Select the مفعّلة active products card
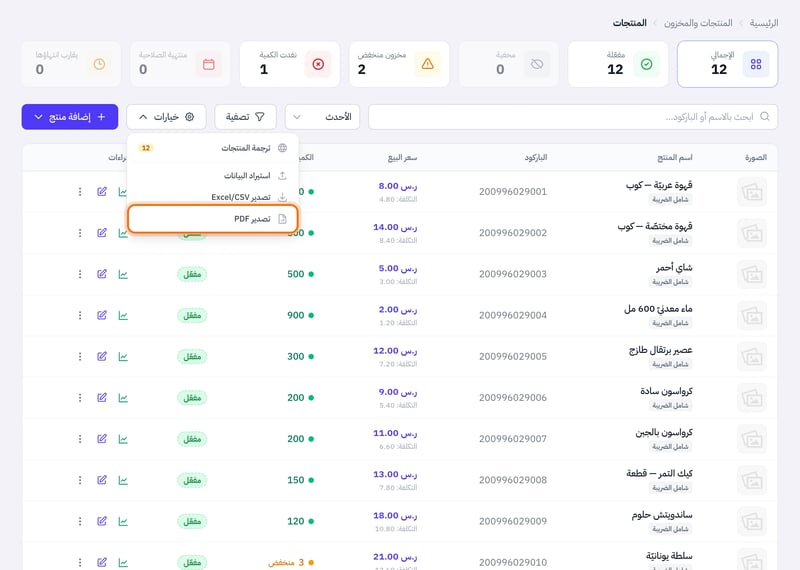Viewport: 800px width, 570px height. 618,64
